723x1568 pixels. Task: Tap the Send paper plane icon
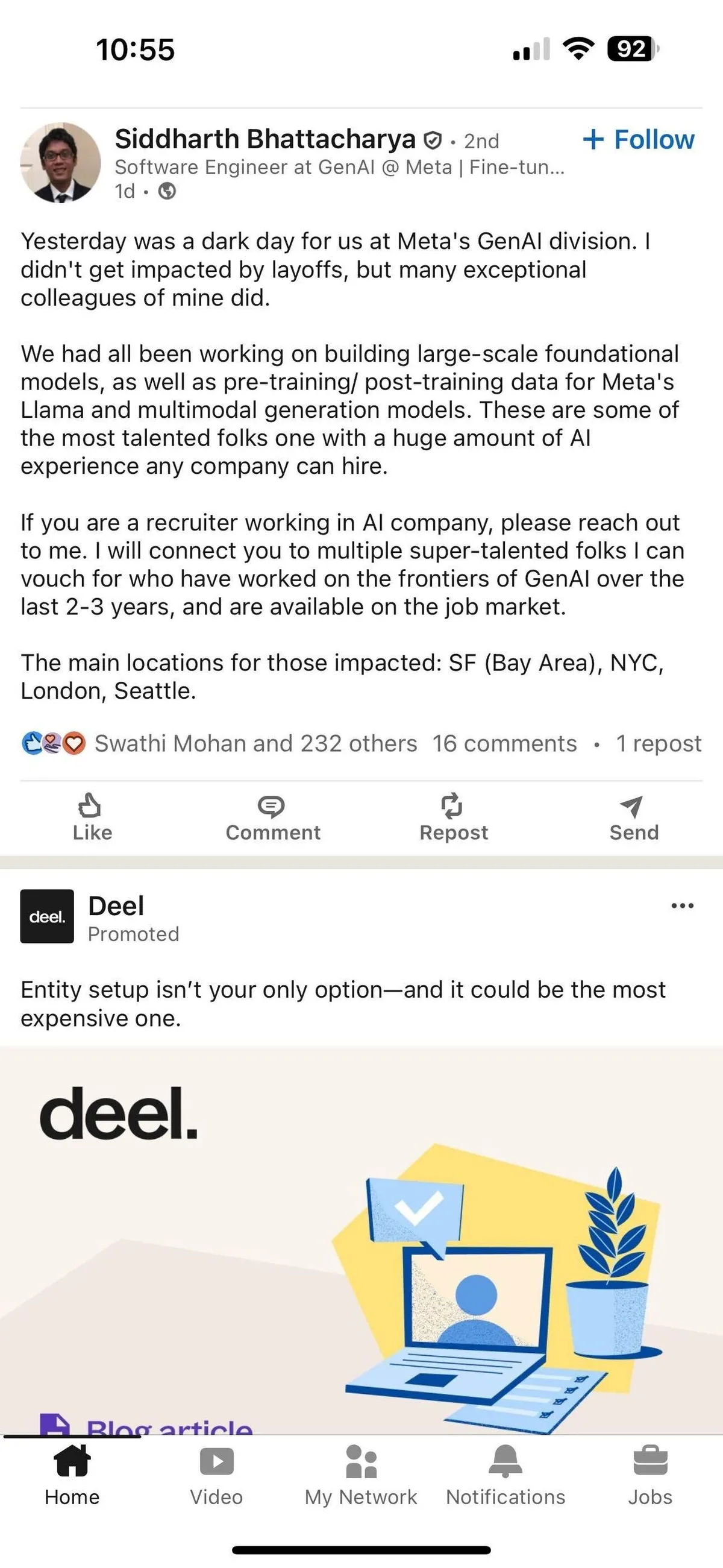click(631, 807)
